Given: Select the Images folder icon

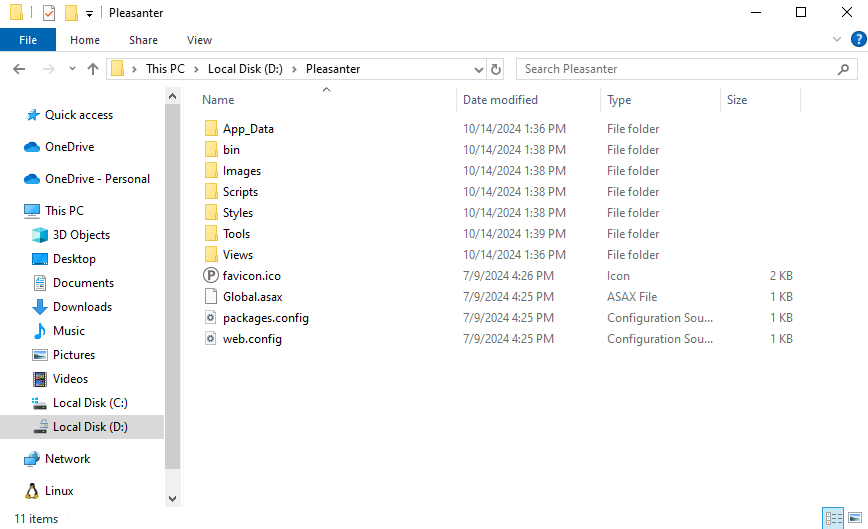Looking at the screenshot, I should 211,170.
